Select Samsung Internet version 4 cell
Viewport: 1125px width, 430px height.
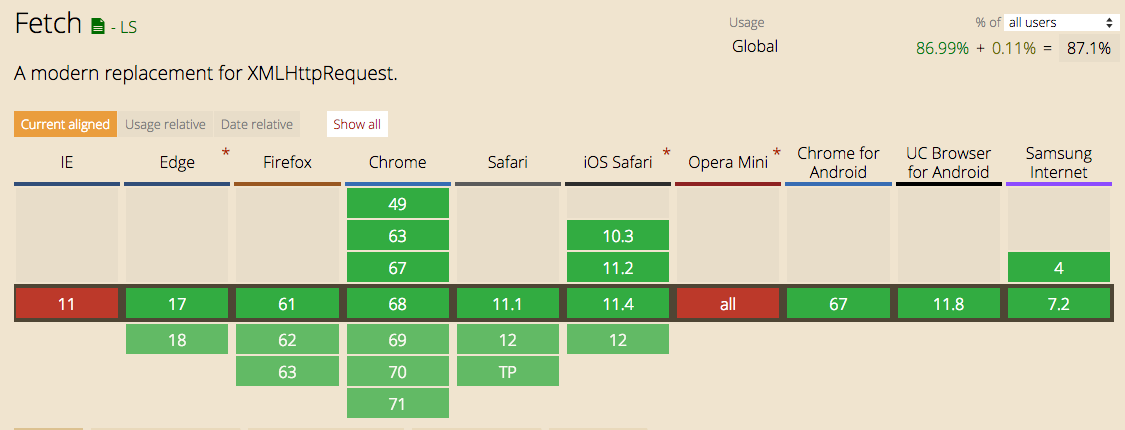(1059, 267)
